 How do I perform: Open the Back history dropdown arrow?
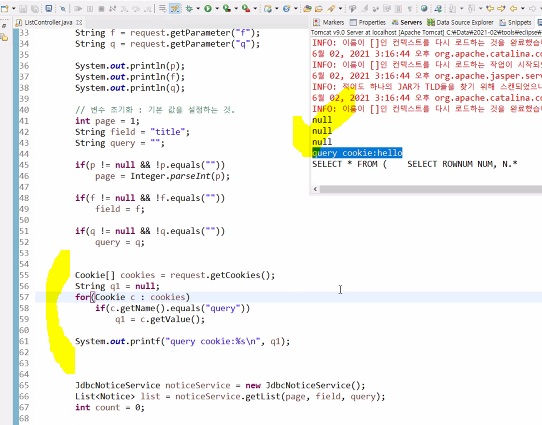[x=523, y=9]
